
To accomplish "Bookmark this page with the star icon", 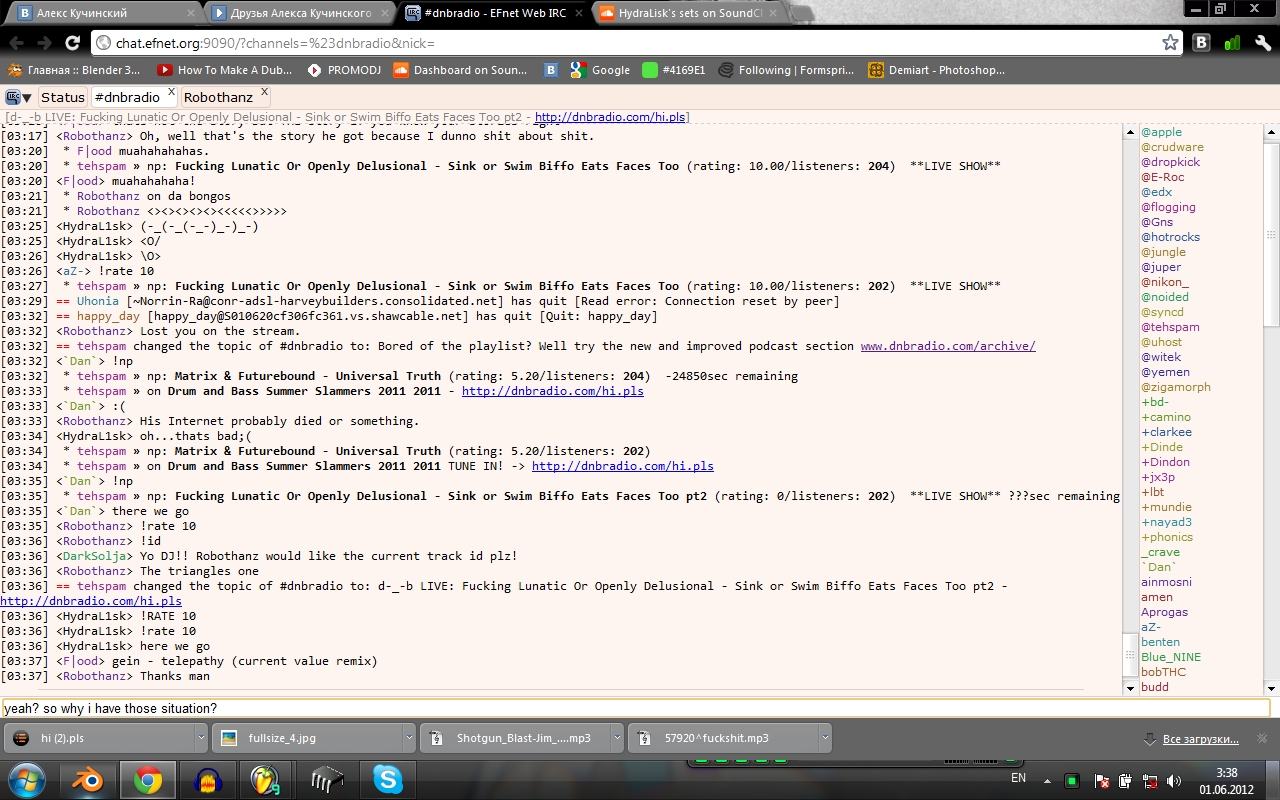I will click(1170, 43).
